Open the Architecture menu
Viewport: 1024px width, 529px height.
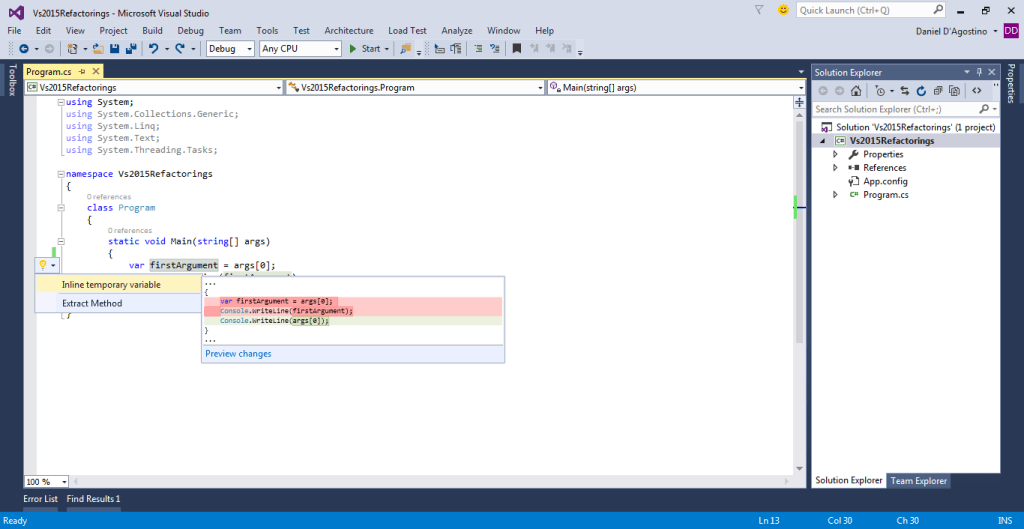[x=349, y=31]
